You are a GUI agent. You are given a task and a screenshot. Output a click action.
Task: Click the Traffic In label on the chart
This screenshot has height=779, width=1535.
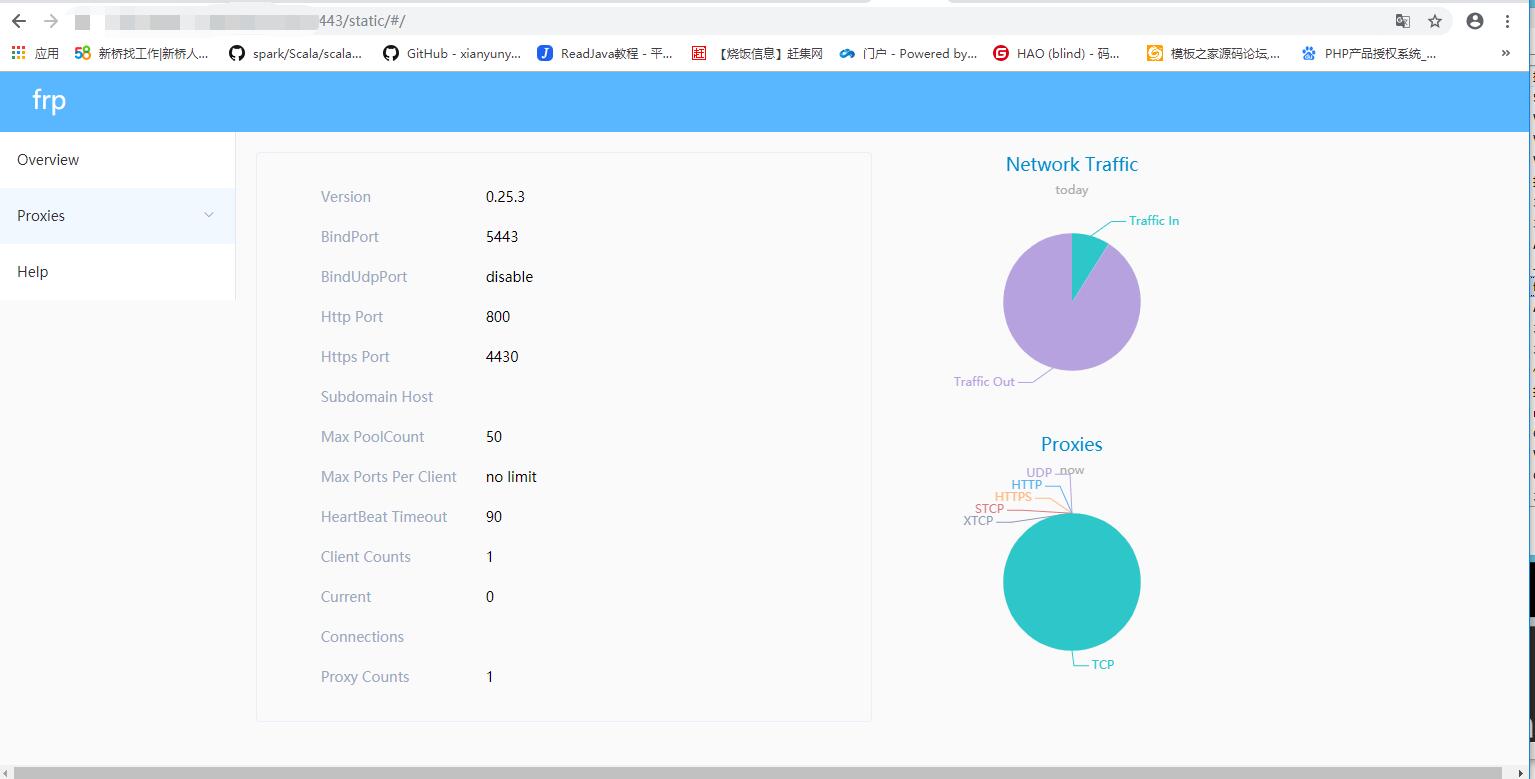1152,220
